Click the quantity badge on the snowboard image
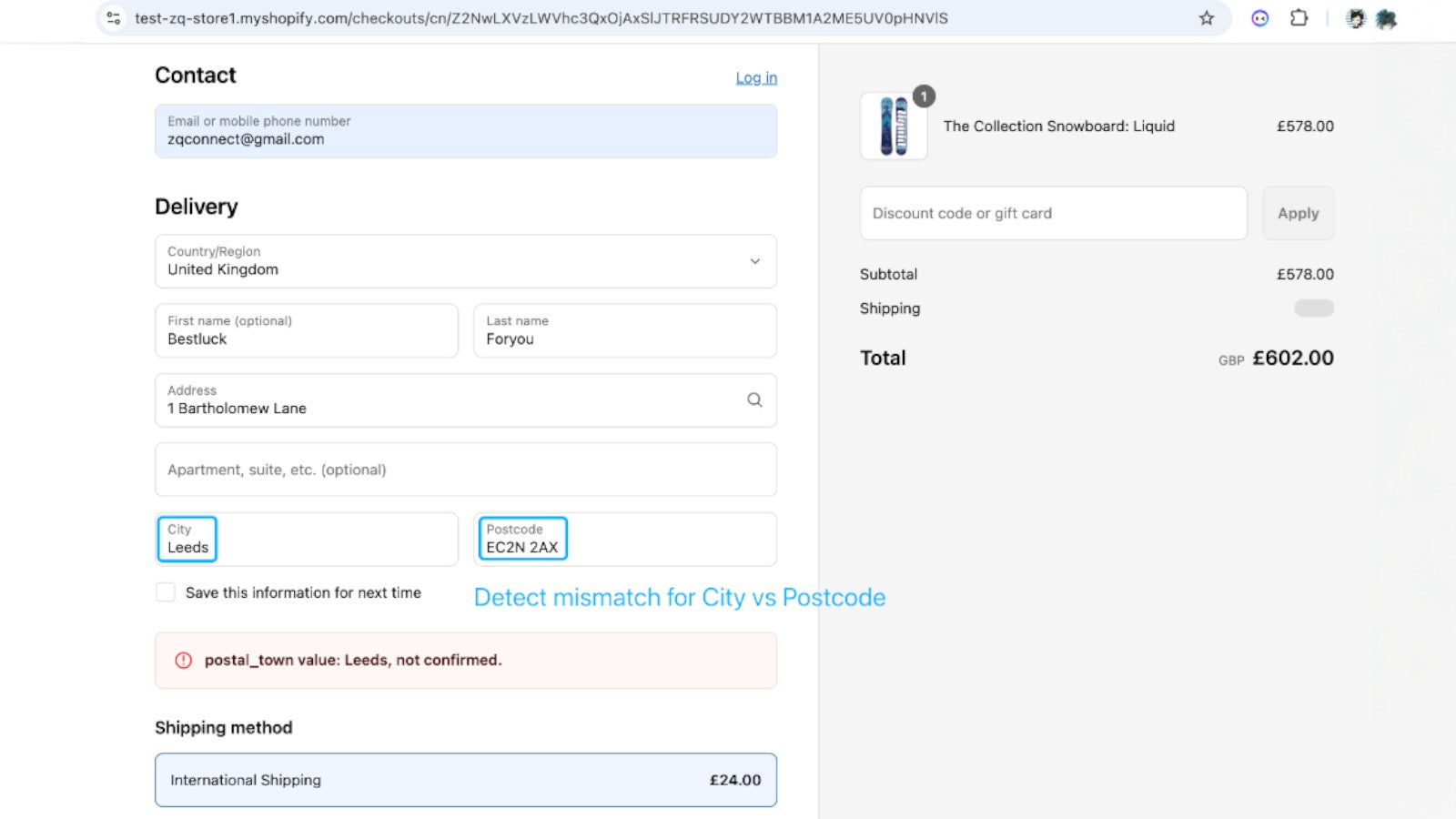This screenshot has height=819, width=1456. 925,96
